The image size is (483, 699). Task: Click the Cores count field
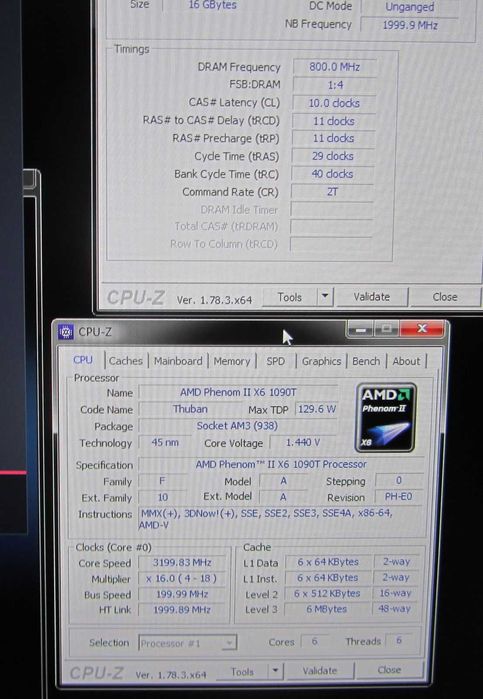314,641
